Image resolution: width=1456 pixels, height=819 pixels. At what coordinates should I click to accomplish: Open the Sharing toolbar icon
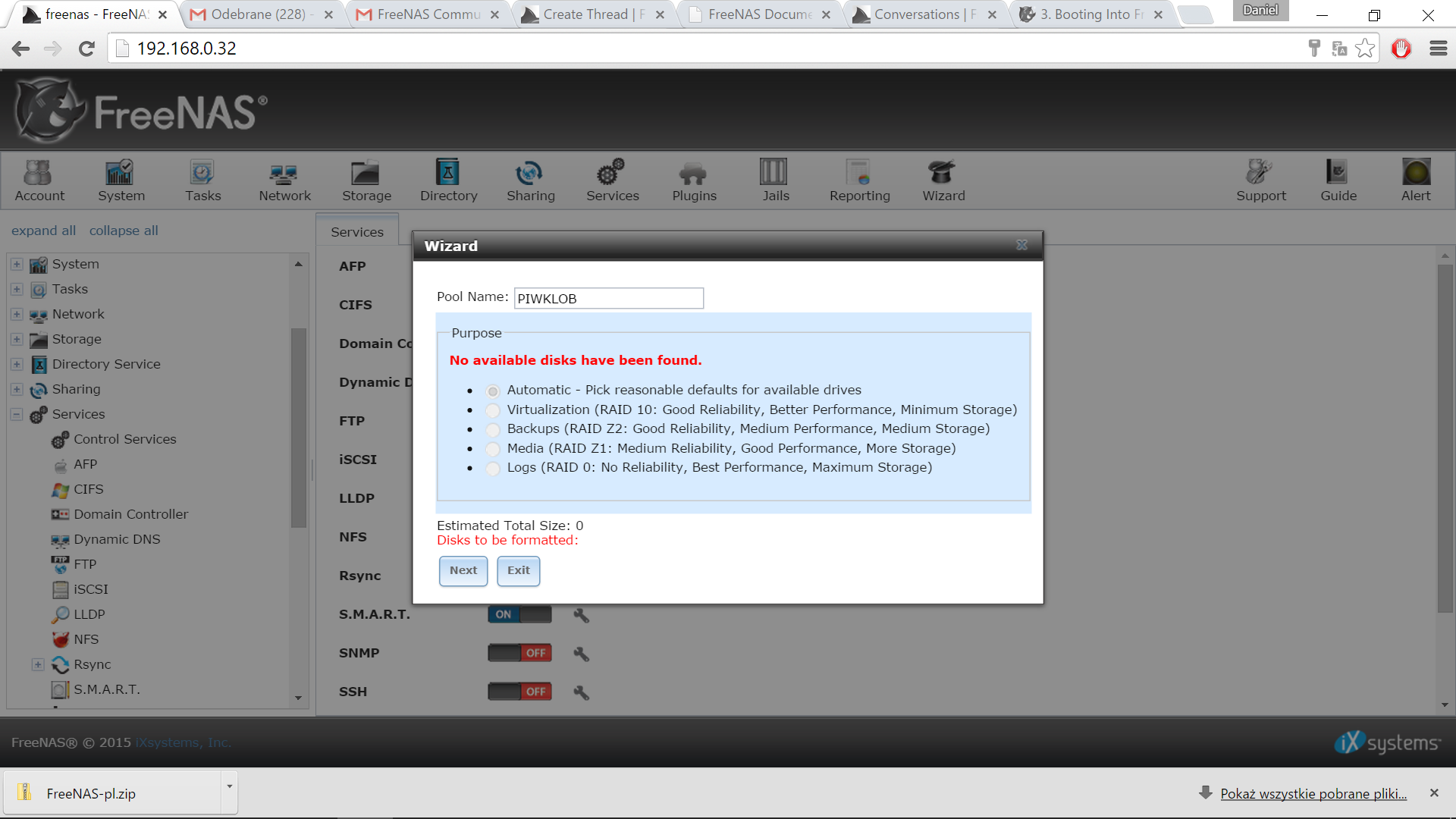pyautogui.click(x=530, y=180)
